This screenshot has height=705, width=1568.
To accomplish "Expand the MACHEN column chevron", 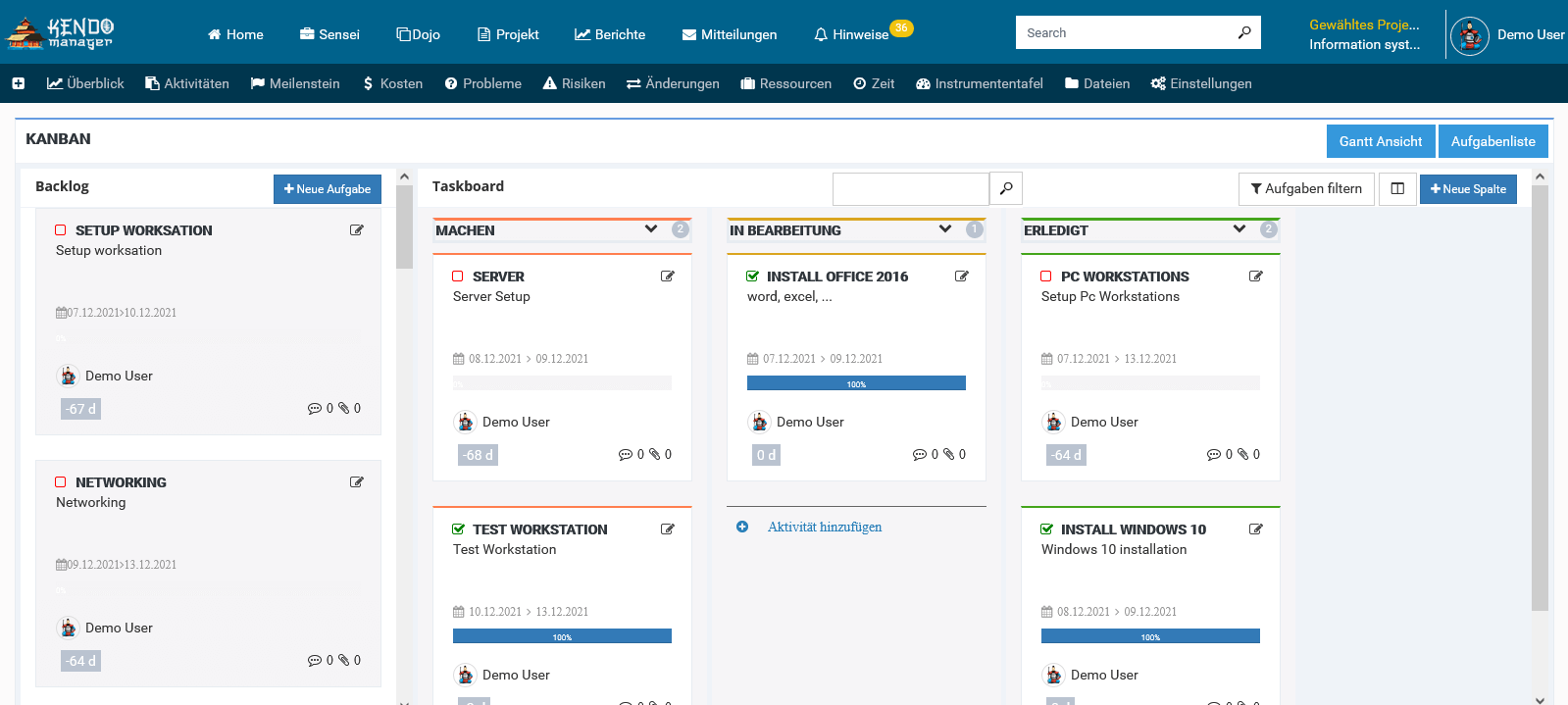I will point(651,229).
